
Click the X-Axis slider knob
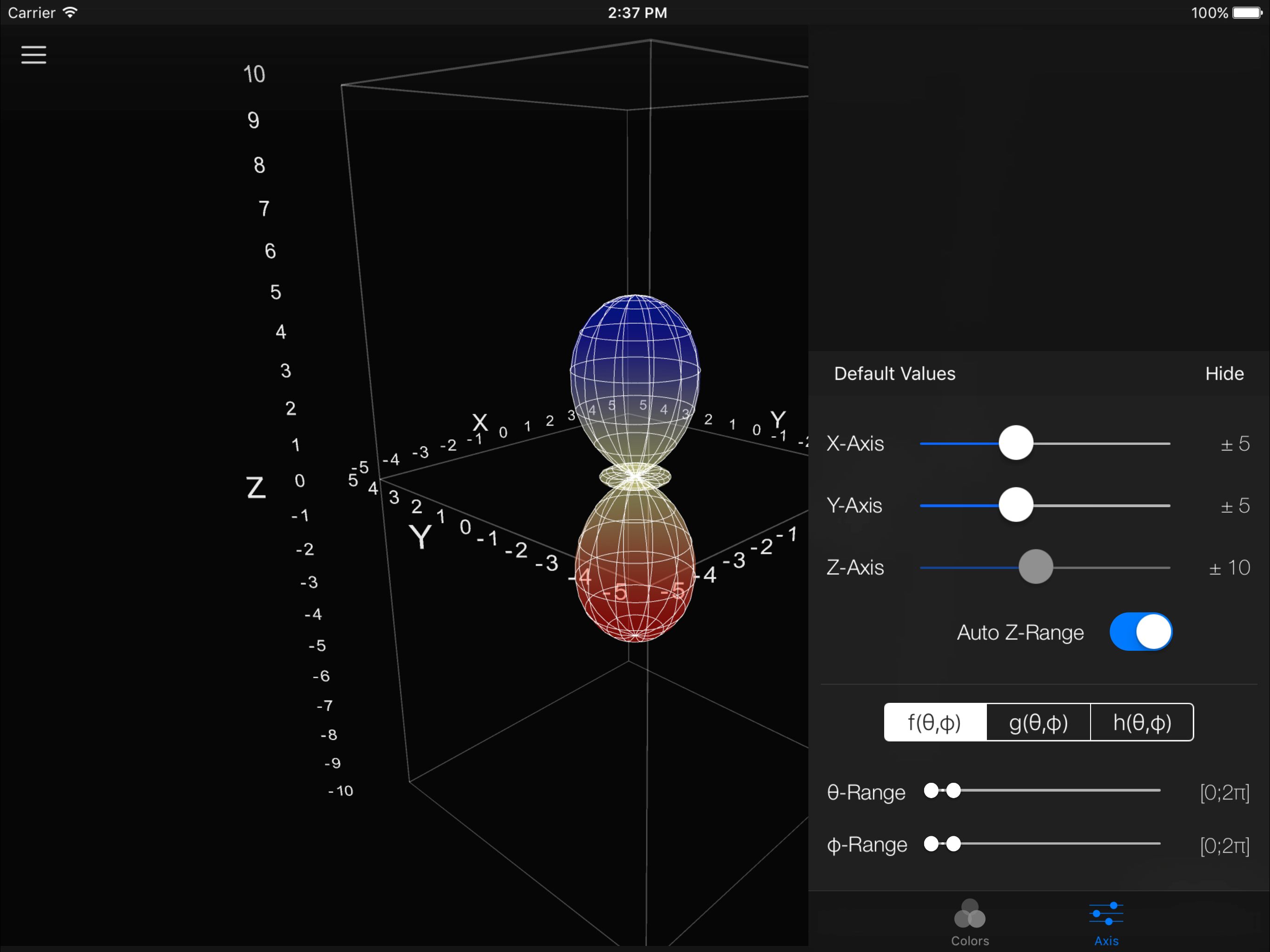pos(1016,443)
